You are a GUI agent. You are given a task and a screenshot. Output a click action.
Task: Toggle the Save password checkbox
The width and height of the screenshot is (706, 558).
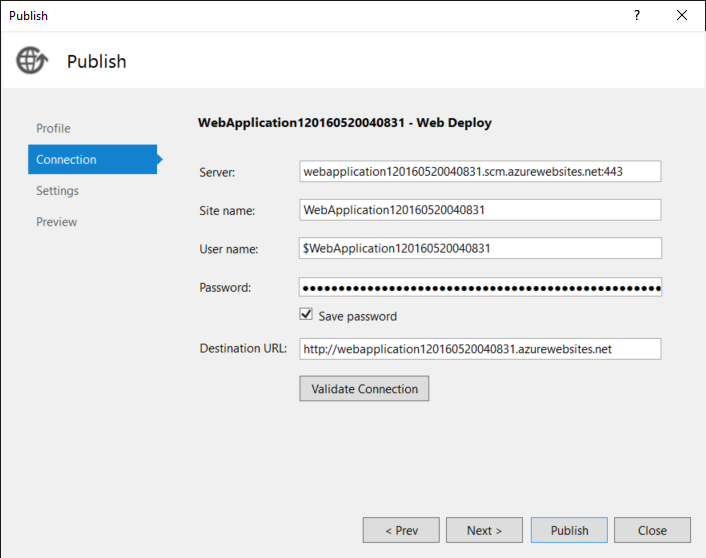306,314
